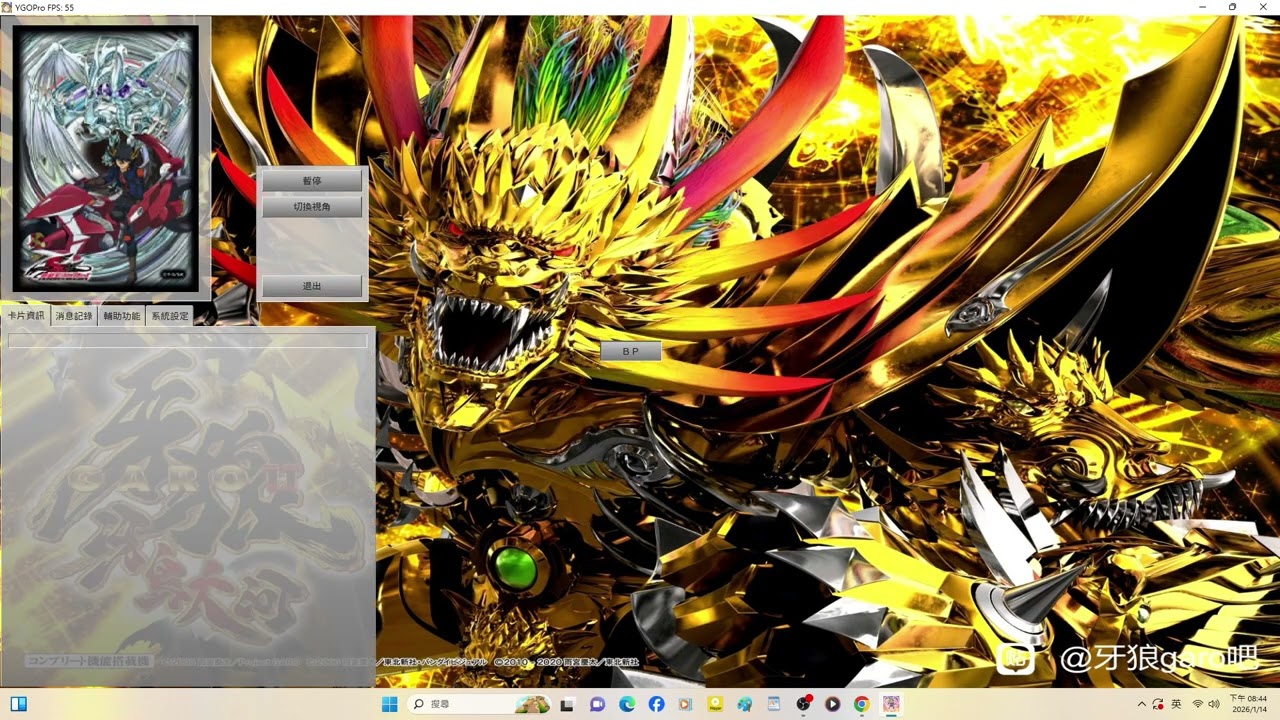Open the window-shaped app icon beside Paint
Viewport: 1280px width, 720px height.
[773, 704]
